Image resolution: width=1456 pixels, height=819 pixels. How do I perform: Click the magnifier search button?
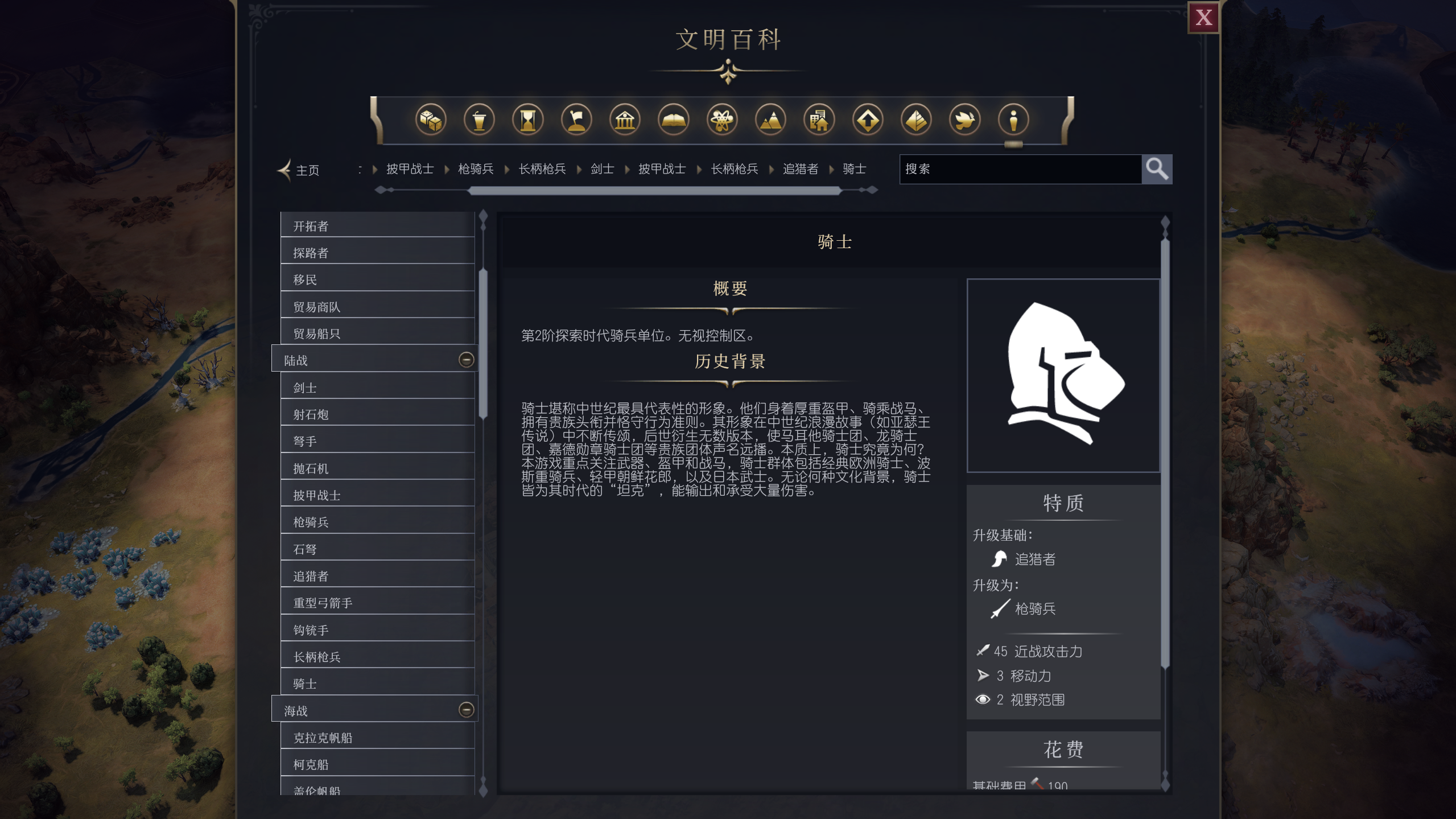[x=1157, y=169]
